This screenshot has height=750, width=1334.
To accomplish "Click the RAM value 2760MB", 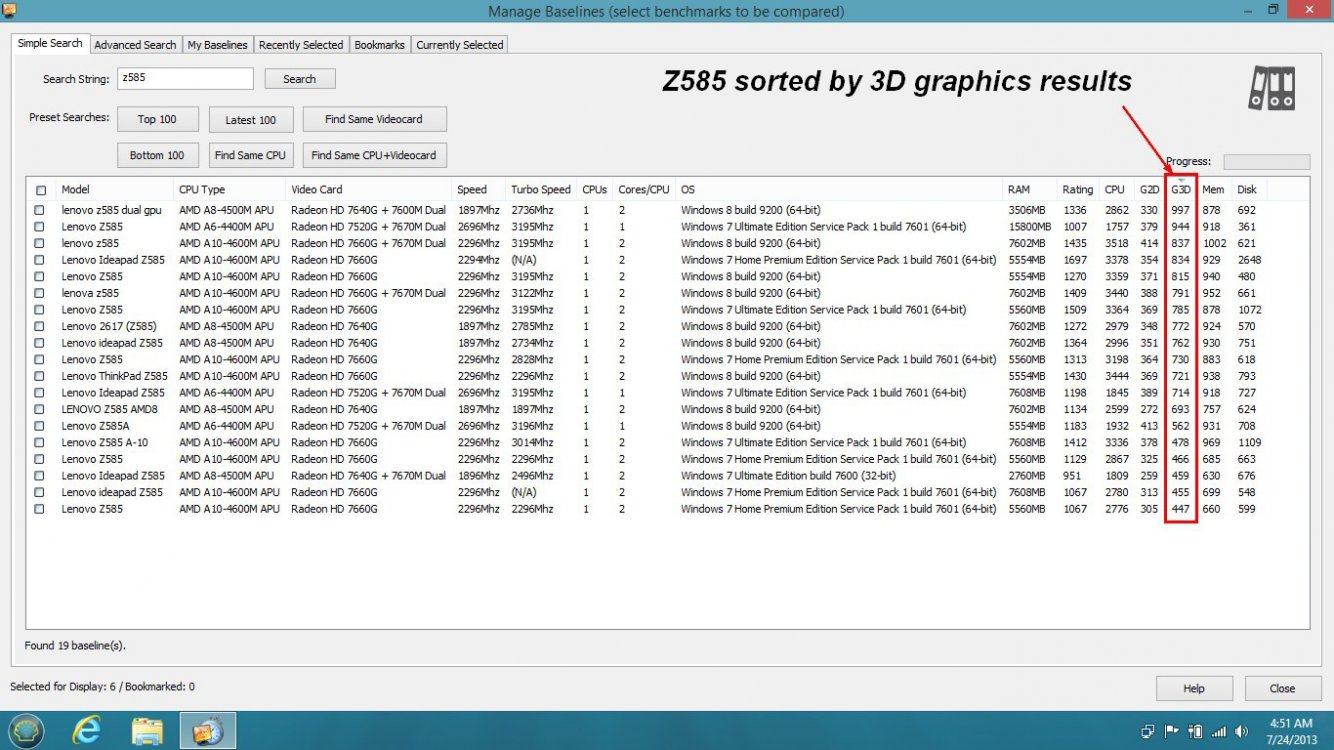I will click(x=1026, y=476).
